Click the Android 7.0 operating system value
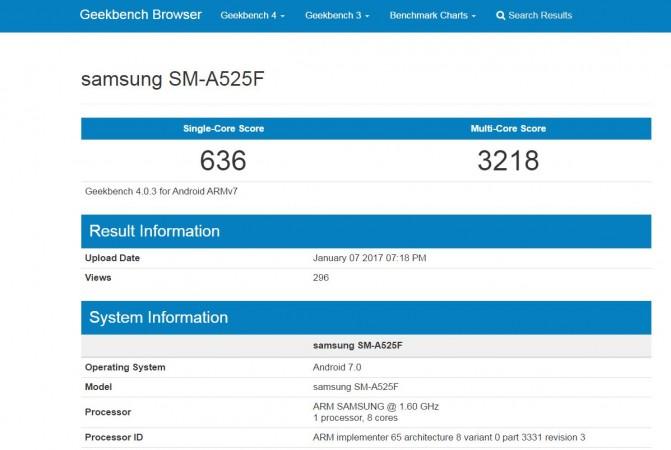Viewport: 671px width, 450px height. coord(339,367)
